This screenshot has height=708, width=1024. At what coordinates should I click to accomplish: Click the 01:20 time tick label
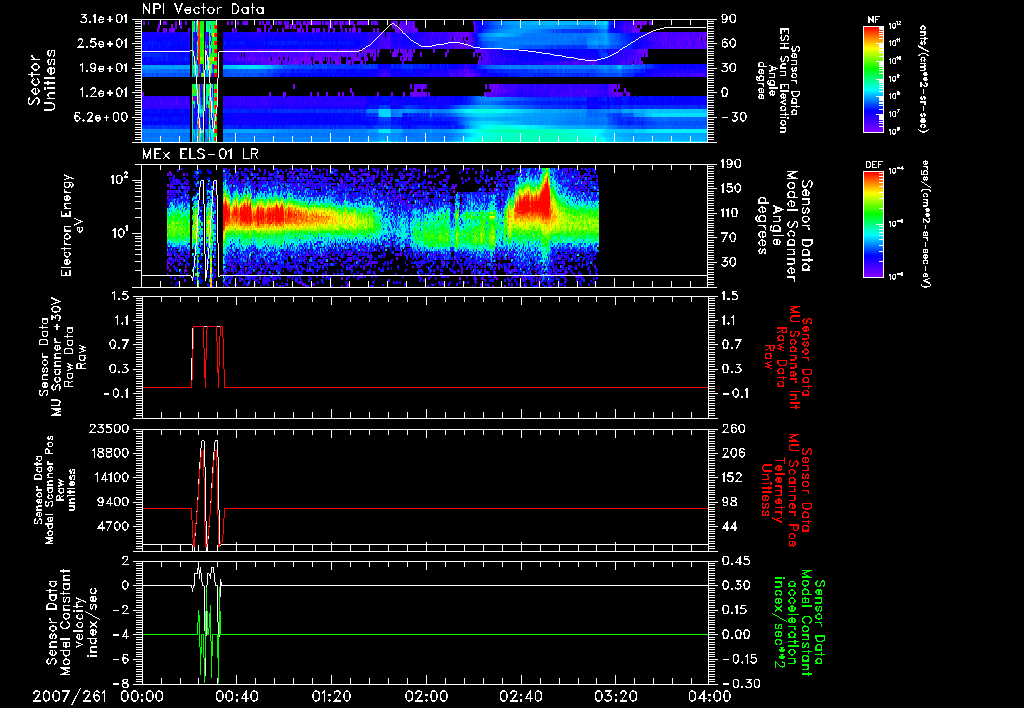(x=331, y=696)
